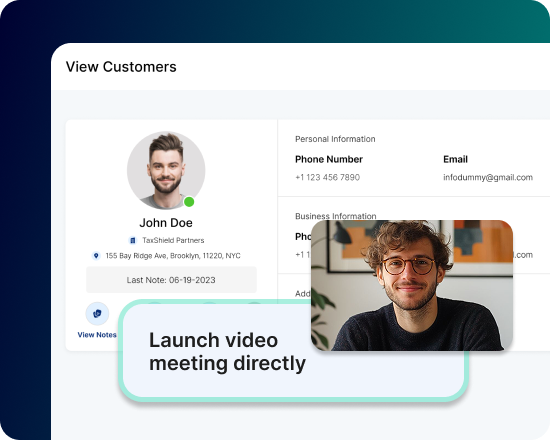This screenshot has width=550, height=440.
Task: Select the TaxShield Partners company text
Action: pos(173,240)
